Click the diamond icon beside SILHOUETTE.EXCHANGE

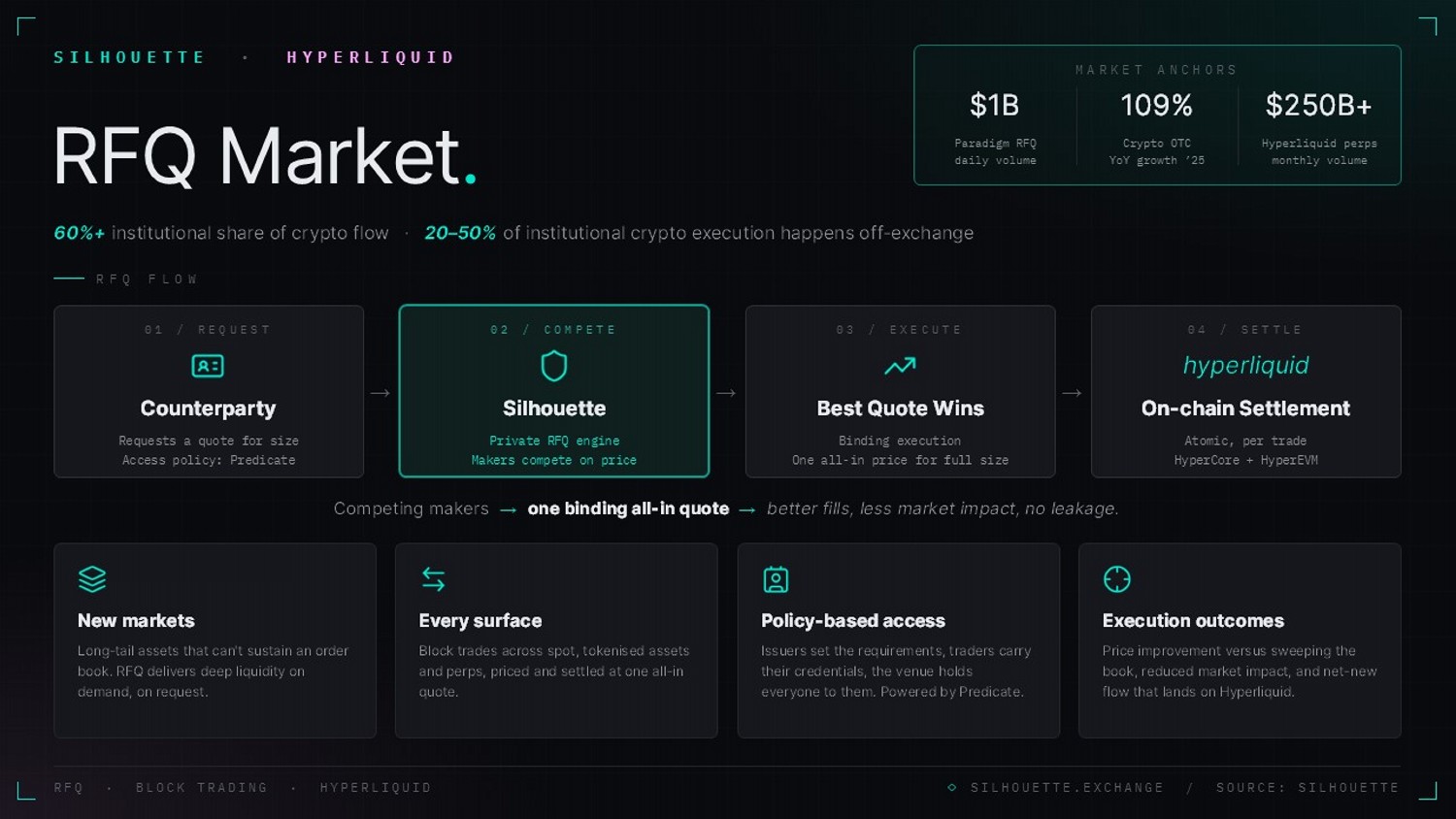(x=952, y=787)
